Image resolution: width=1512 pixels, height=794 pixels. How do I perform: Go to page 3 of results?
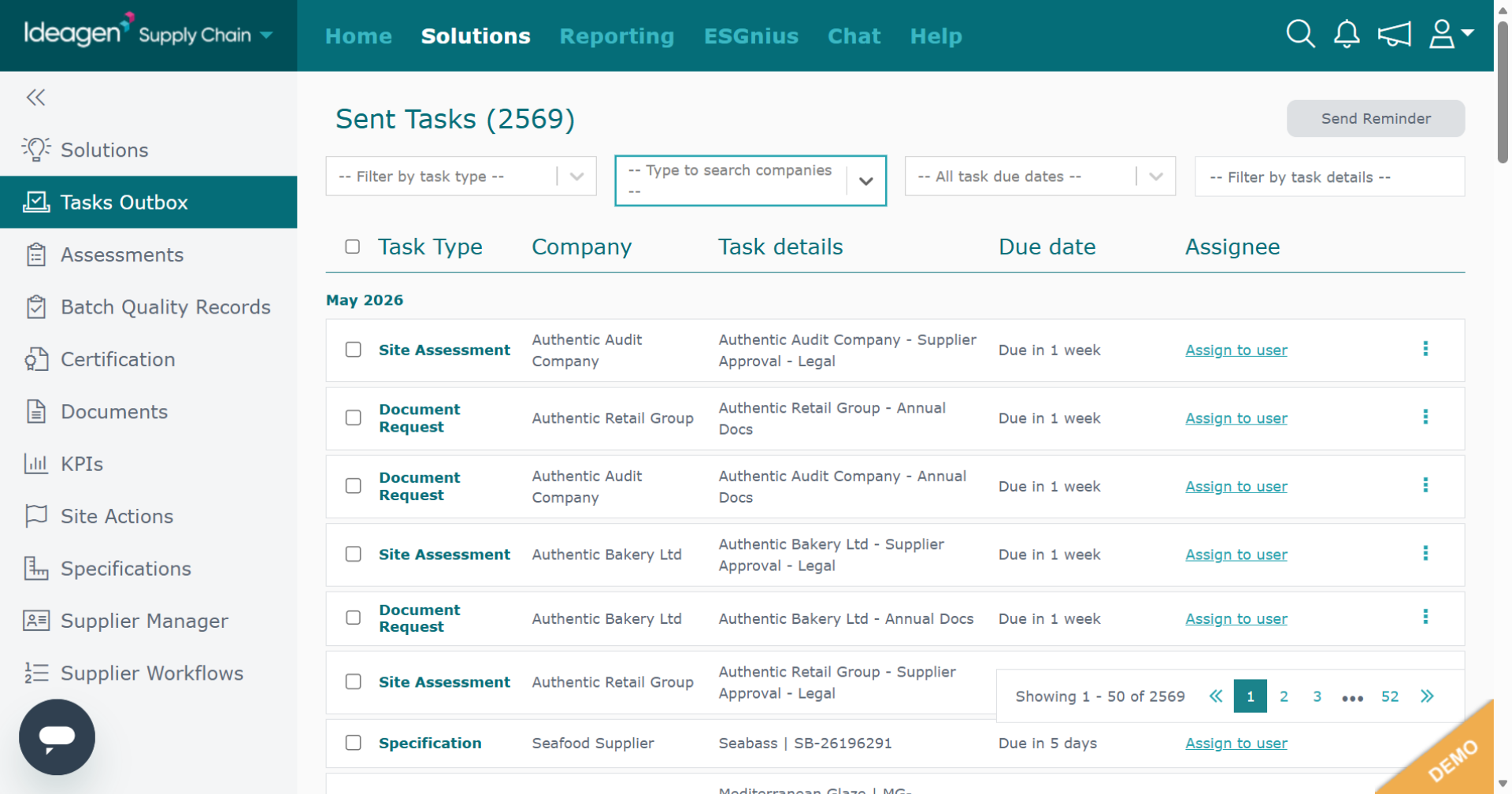(1317, 696)
